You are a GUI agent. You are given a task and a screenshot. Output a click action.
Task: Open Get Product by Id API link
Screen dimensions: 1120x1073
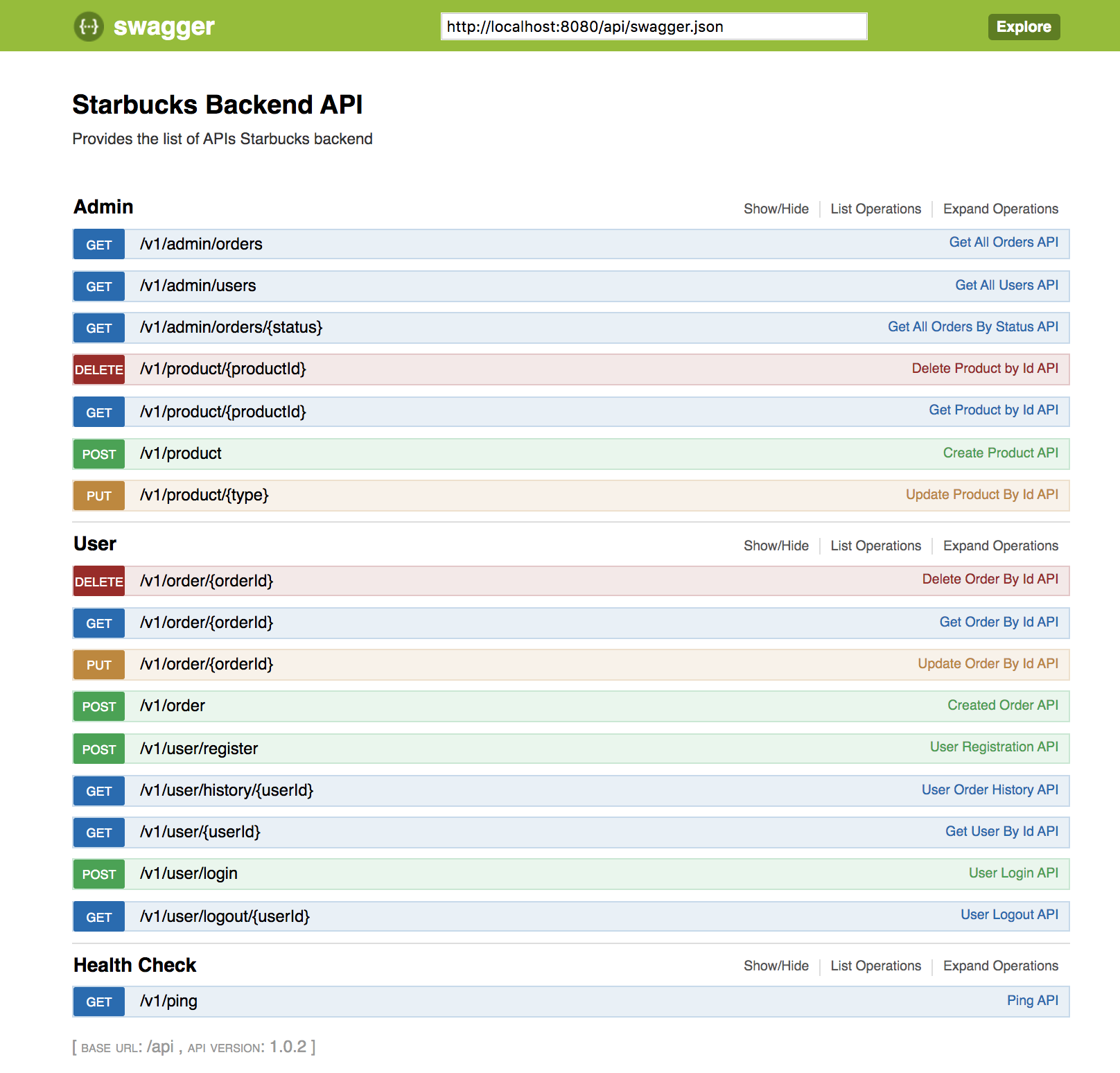(993, 410)
